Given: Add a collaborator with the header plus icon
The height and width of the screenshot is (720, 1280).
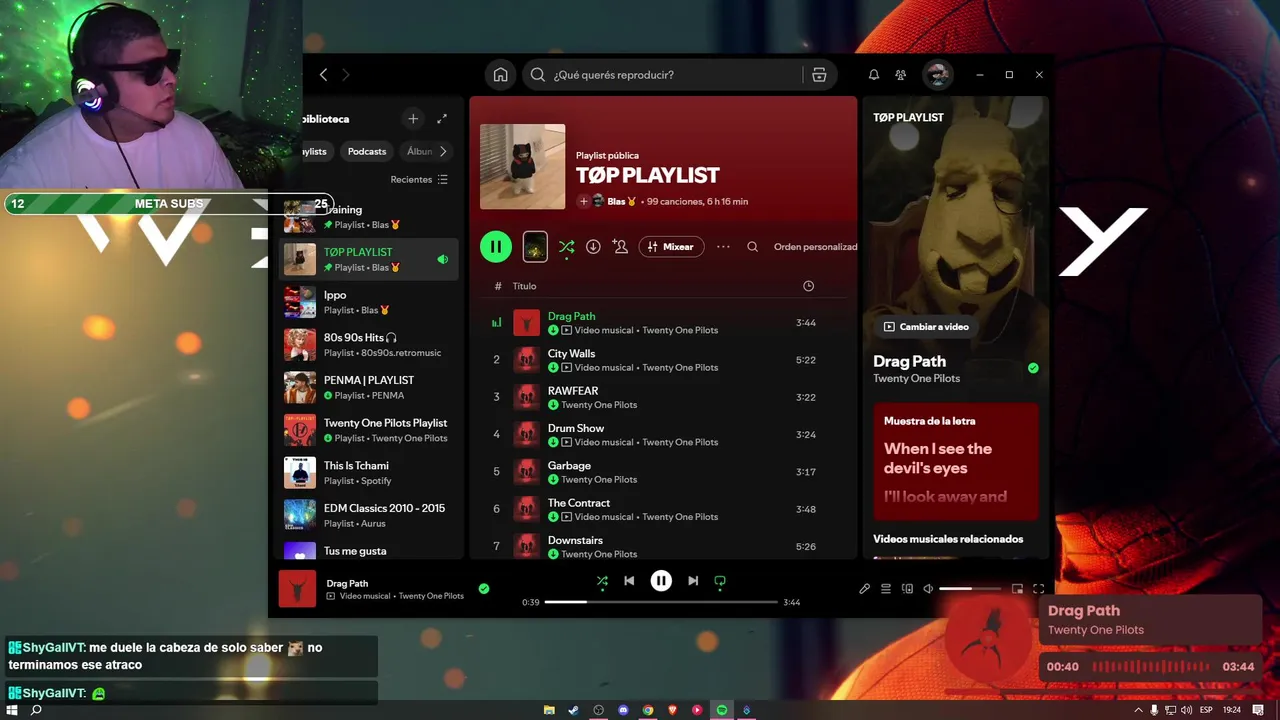Looking at the screenshot, I should 584,201.
